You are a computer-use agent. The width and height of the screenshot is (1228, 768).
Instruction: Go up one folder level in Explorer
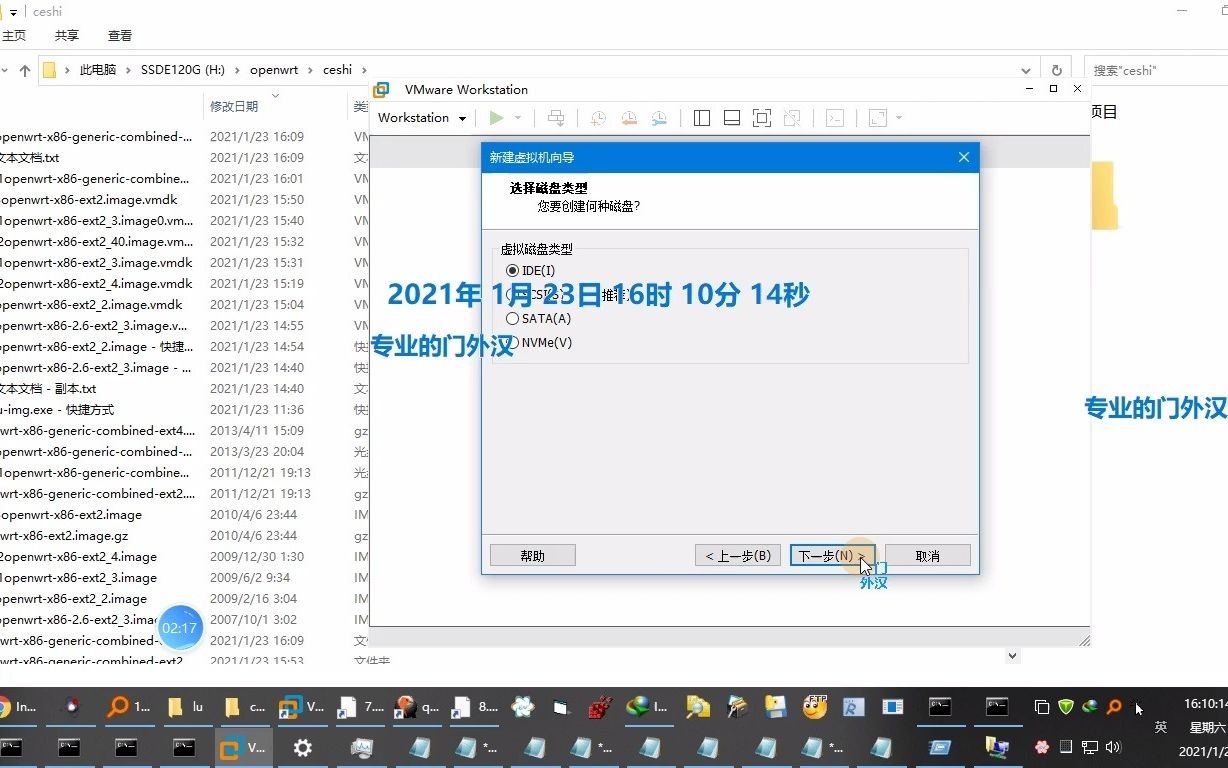coord(25,71)
